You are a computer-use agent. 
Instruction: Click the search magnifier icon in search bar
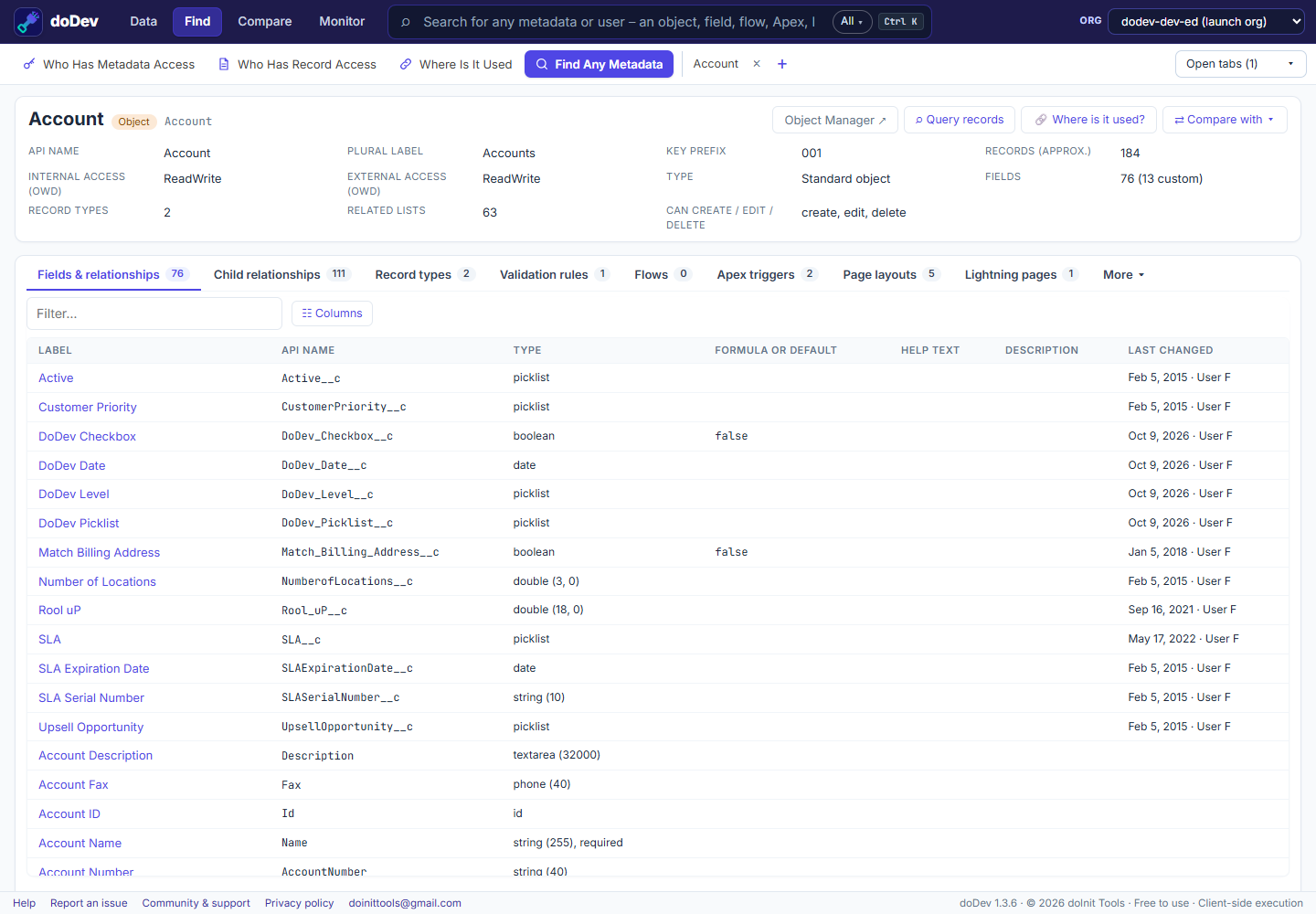(406, 22)
